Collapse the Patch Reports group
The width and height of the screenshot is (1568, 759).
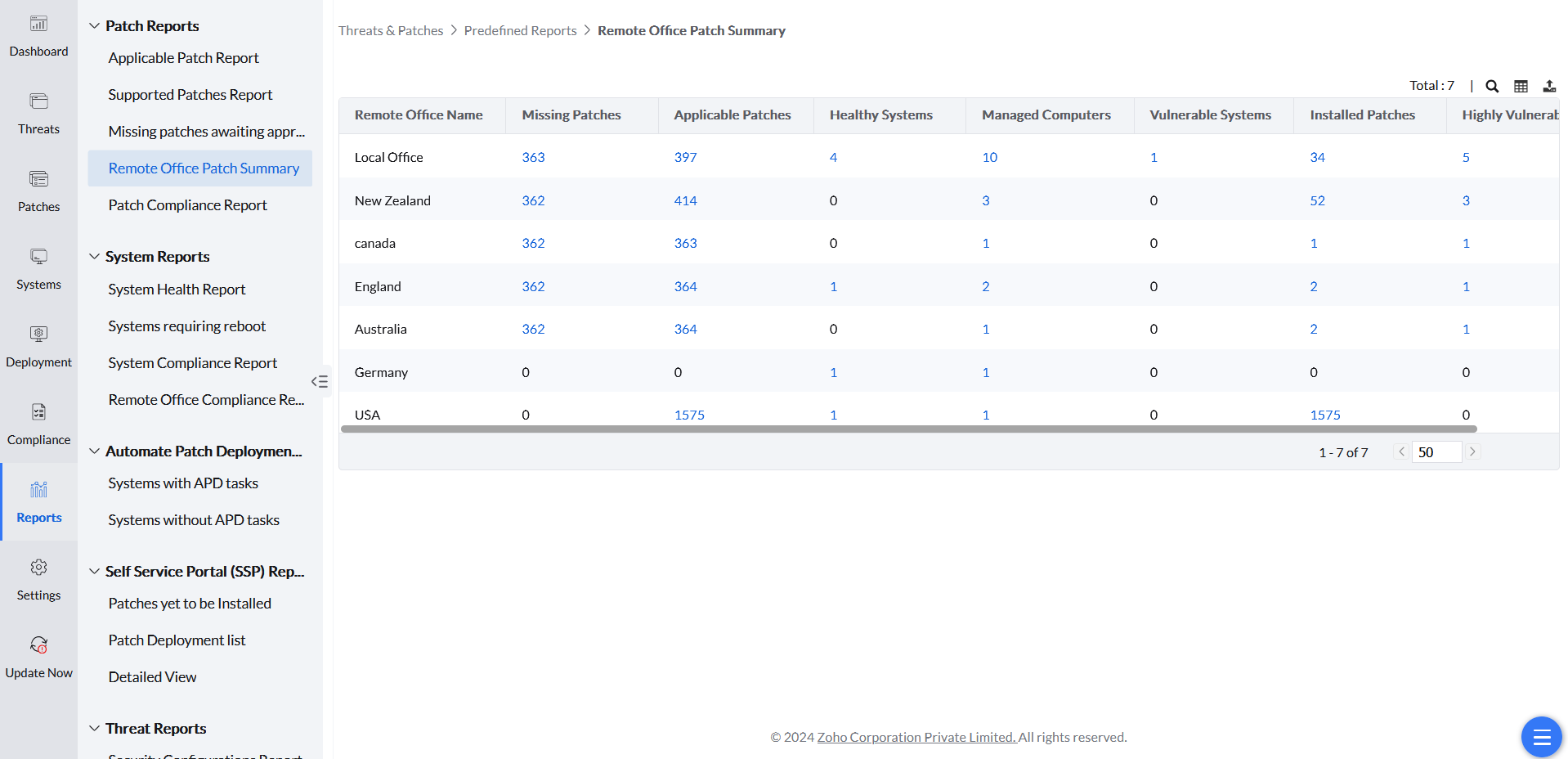tap(95, 26)
